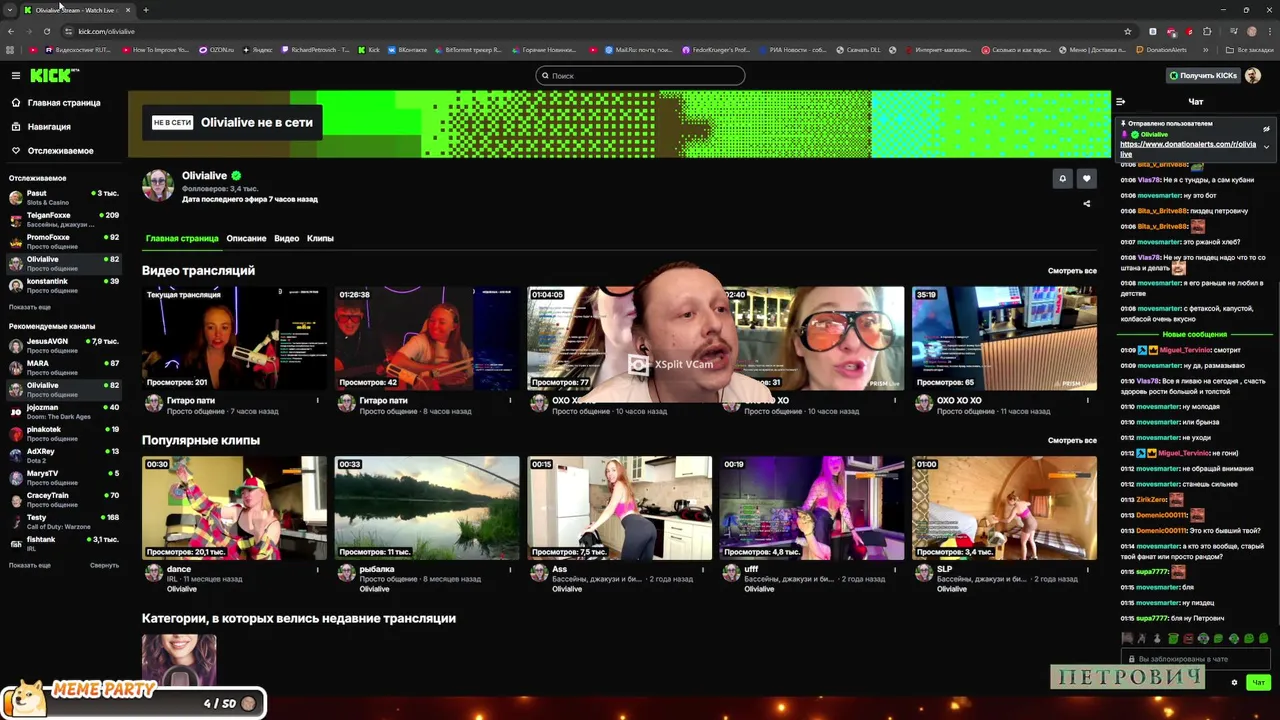
Task: Open the tab search dropdown arrow
Action: click(10, 10)
